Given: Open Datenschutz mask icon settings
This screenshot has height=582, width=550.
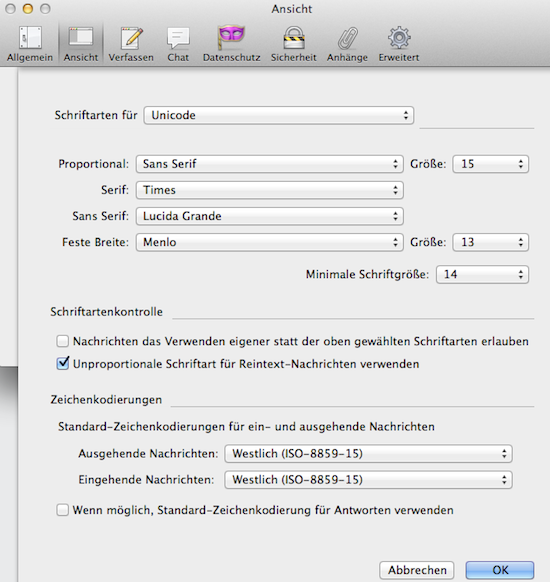Looking at the screenshot, I should (231, 44).
